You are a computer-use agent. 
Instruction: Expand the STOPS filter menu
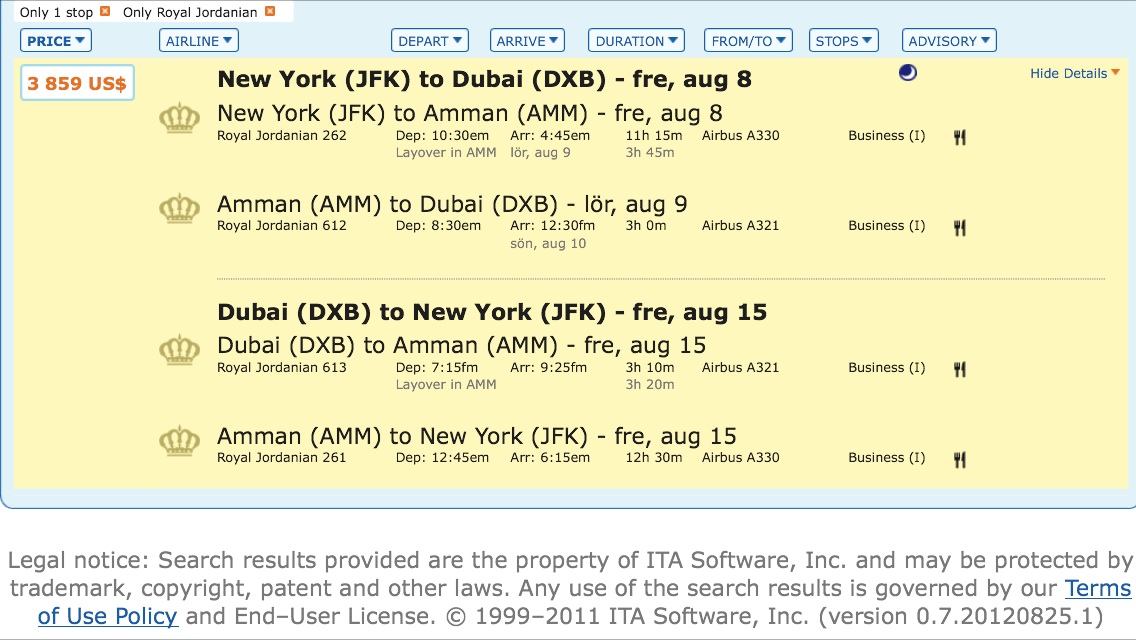tap(844, 41)
